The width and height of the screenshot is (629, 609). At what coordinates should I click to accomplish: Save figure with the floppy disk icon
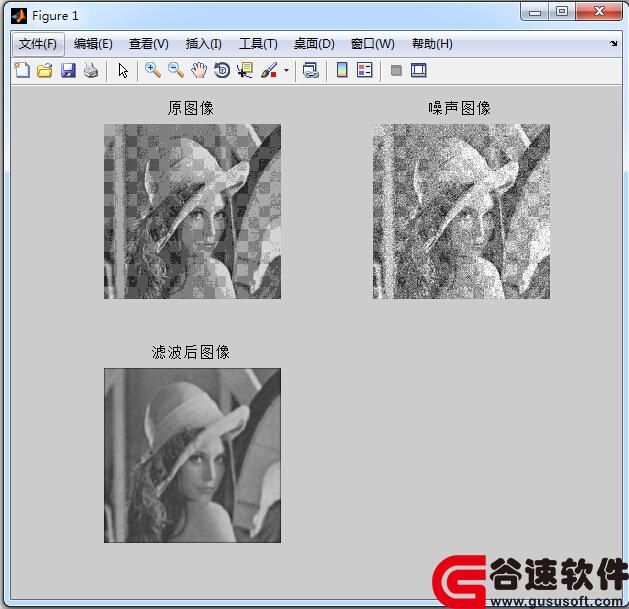tap(68, 70)
